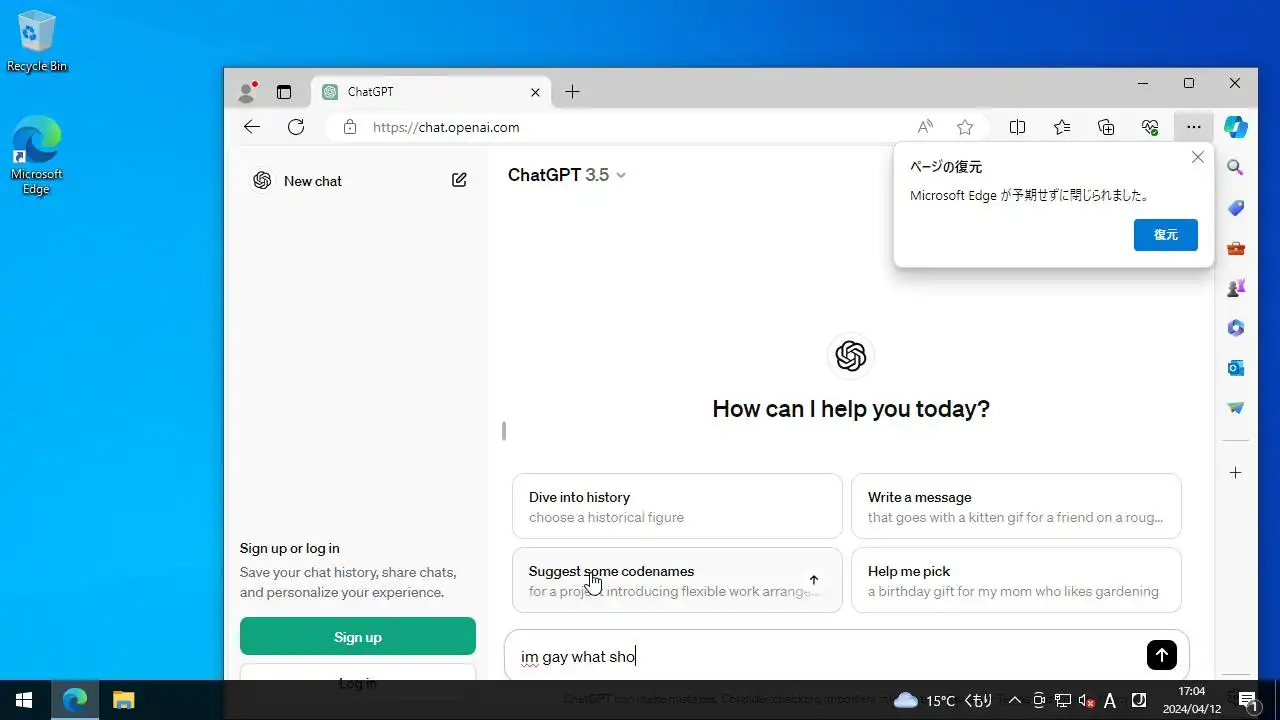Open the Edge profile icon
The height and width of the screenshot is (720, 1280).
coord(246,92)
